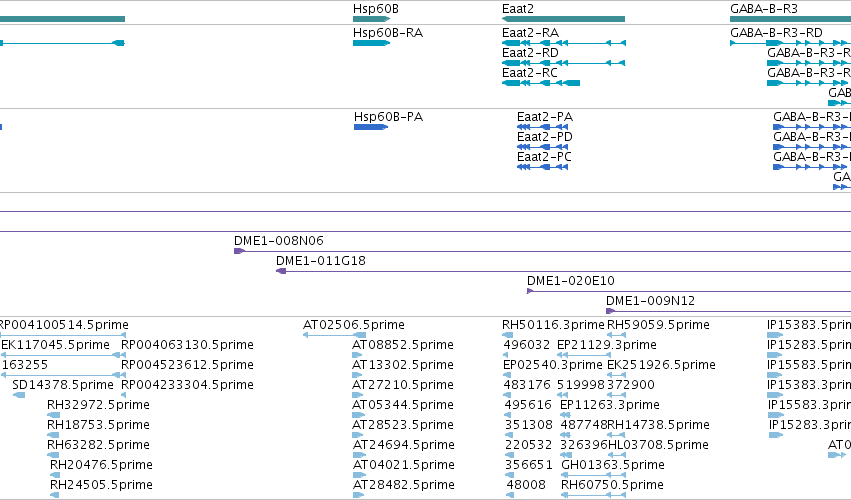Click the 495616 EST label
The height and width of the screenshot is (500, 851).
coord(528,405)
